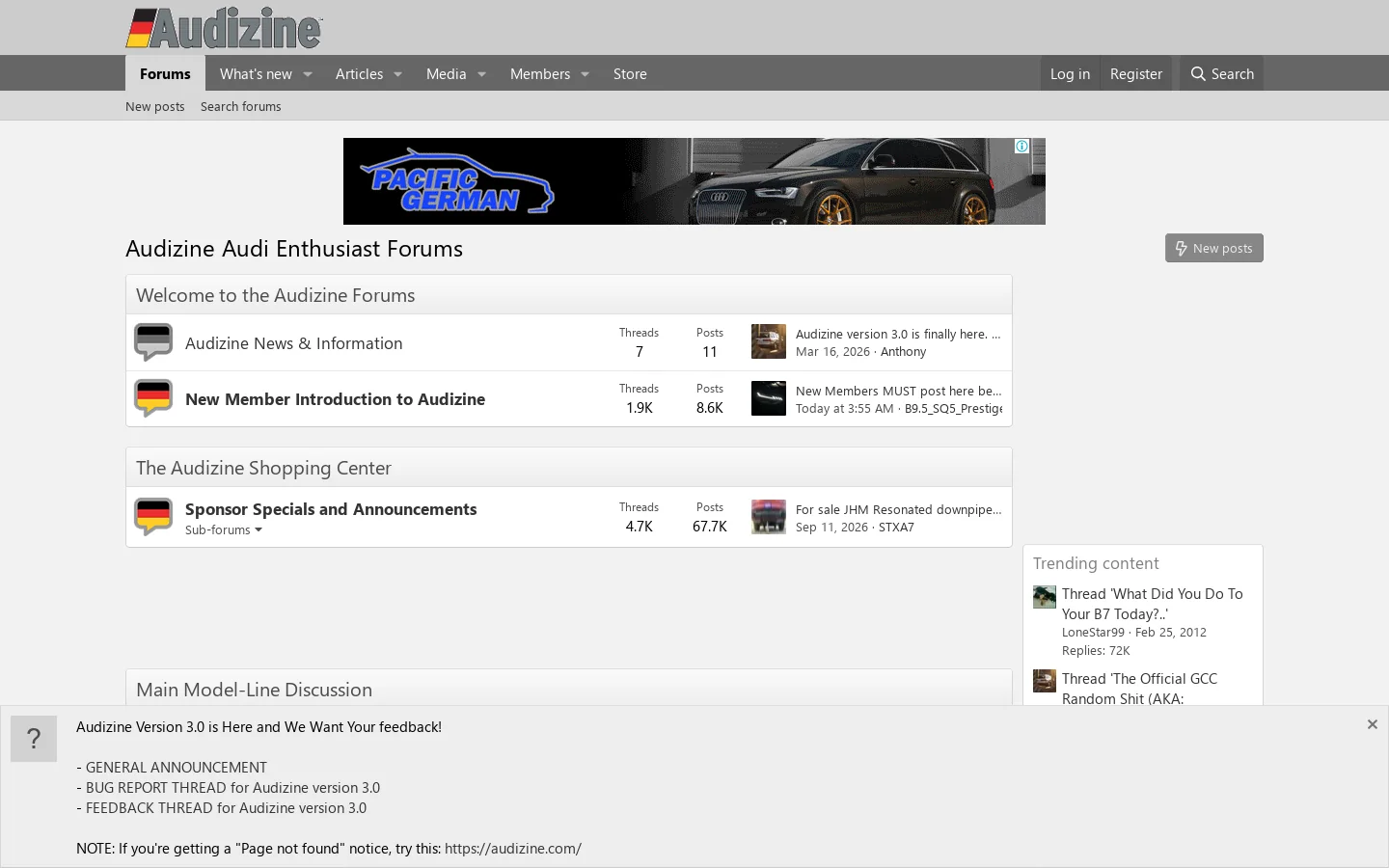Open the Pacific German banner advertisement

click(x=694, y=181)
